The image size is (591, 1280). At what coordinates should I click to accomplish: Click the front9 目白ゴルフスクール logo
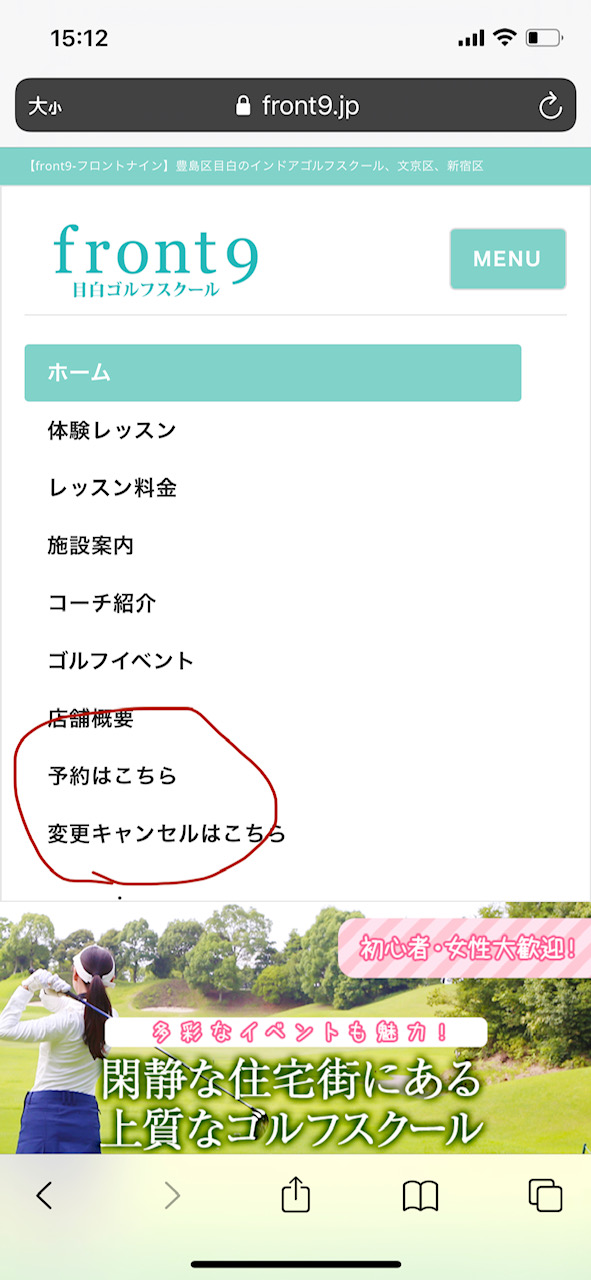tap(156, 260)
